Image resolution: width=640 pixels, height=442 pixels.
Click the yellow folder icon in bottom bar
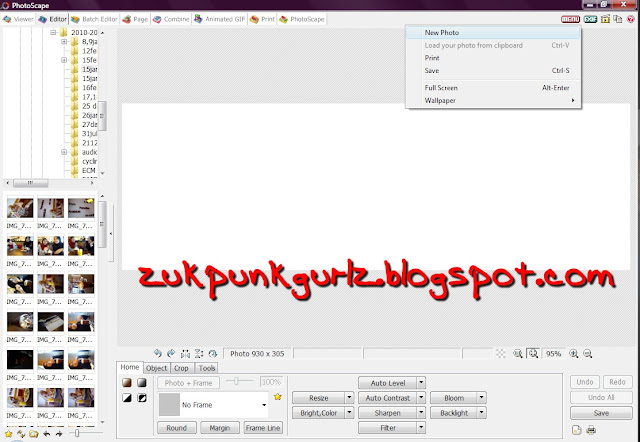pyautogui.click(x=33, y=434)
